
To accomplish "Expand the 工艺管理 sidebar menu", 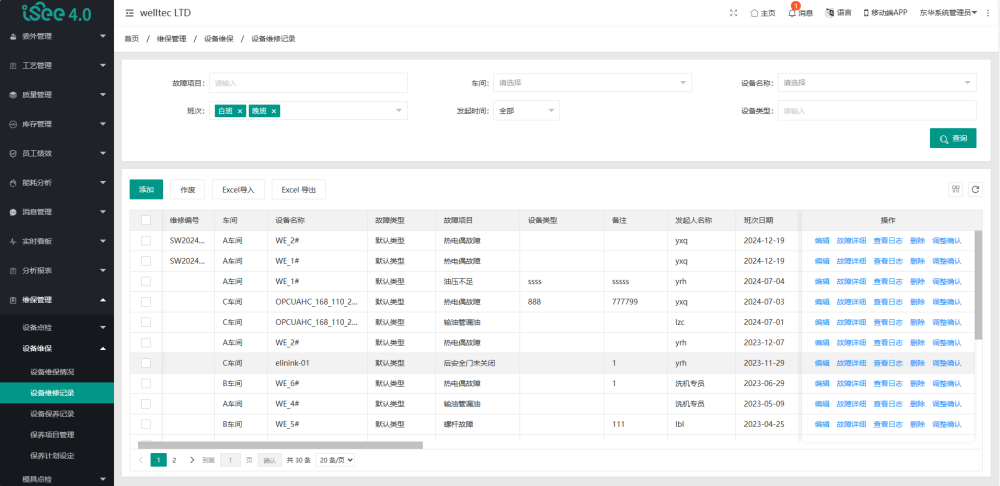I will pyautogui.click(x=57, y=65).
